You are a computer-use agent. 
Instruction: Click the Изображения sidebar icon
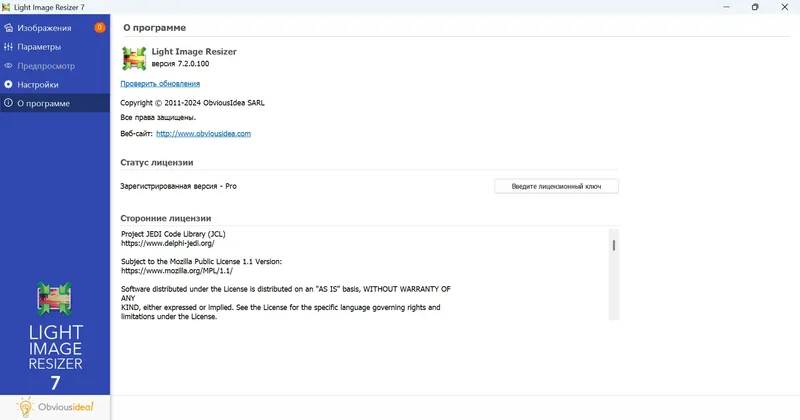[9, 27]
